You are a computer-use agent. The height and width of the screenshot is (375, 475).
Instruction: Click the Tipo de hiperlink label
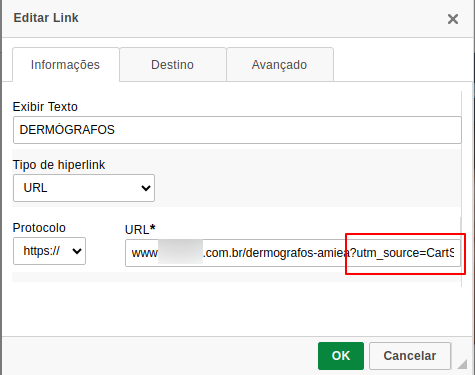(59, 165)
